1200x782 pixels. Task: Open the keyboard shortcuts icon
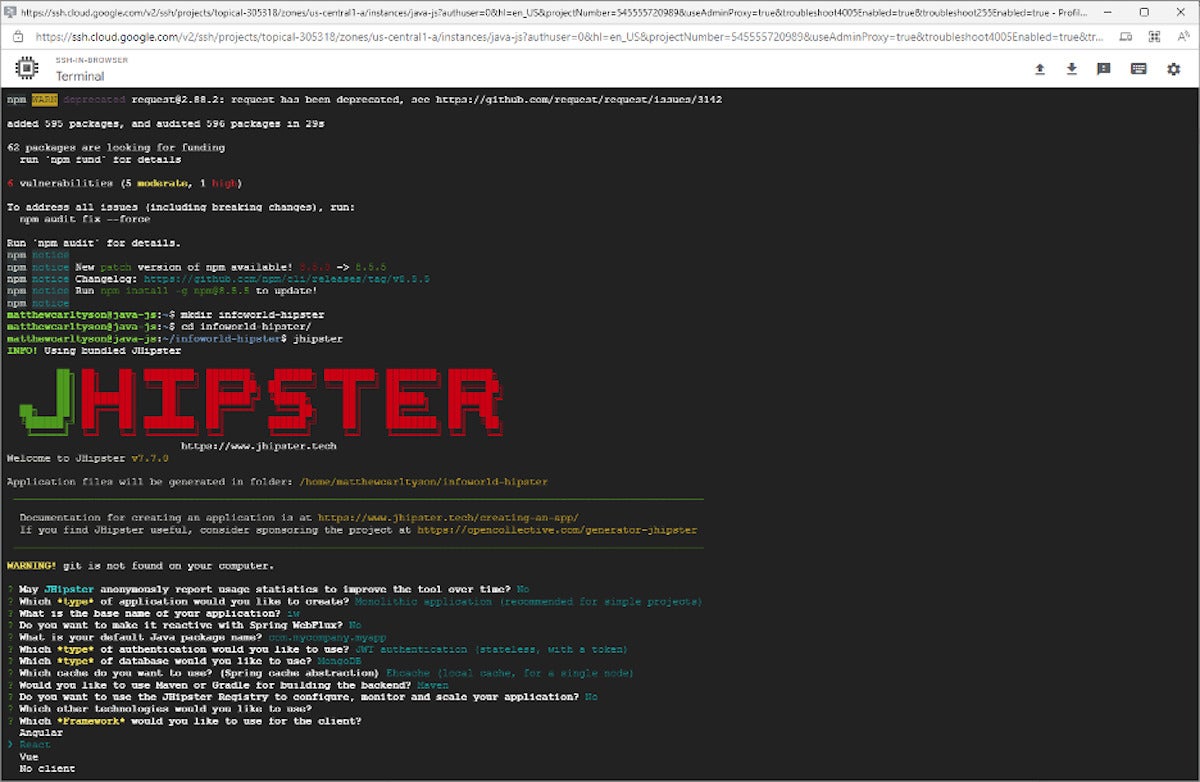(x=1138, y=69)
